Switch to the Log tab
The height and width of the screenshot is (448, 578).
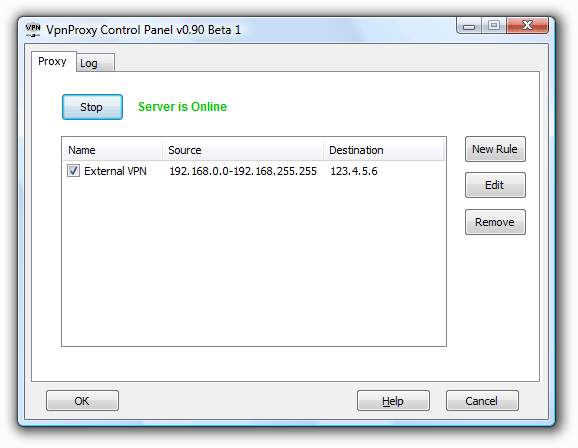click(95, 63)
